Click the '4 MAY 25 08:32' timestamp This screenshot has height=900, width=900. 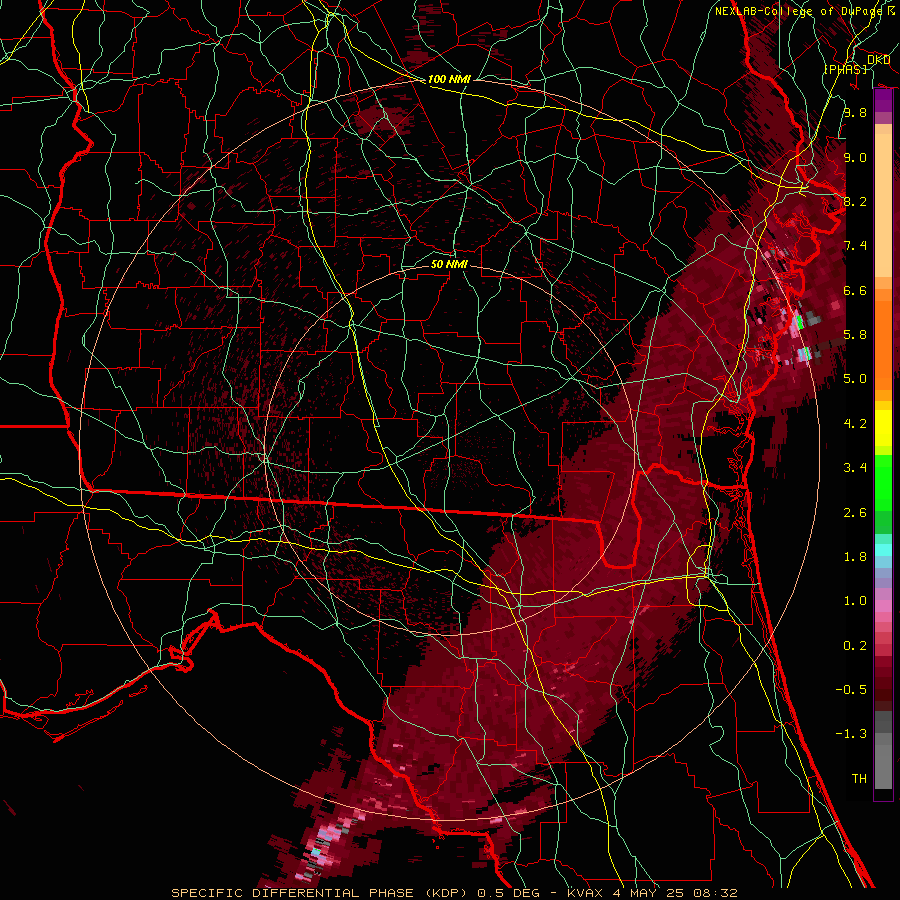point(675,893)
